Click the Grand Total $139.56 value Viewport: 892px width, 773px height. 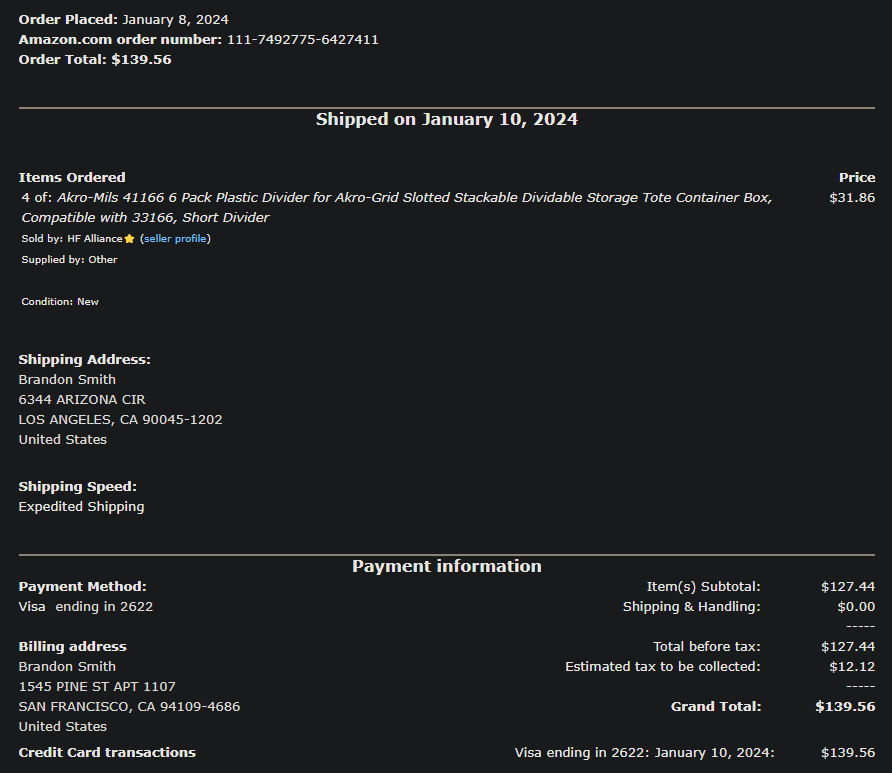845,706
